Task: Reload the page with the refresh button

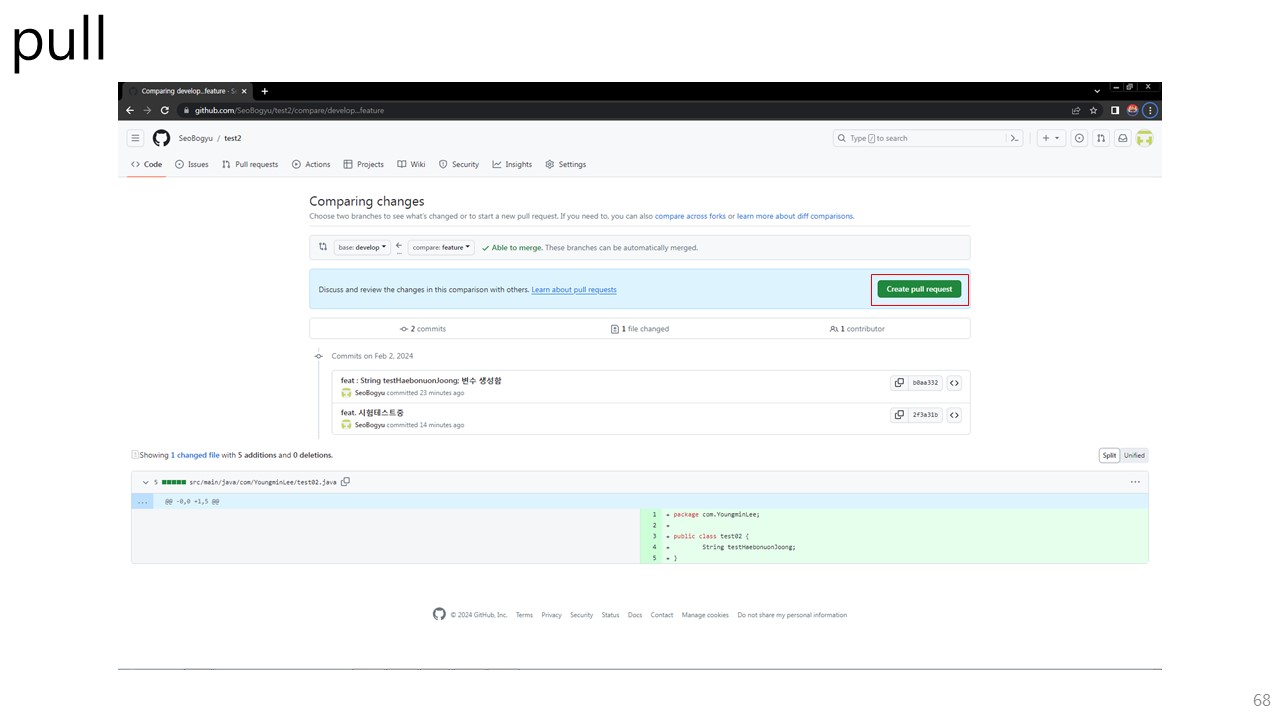Action: 165,110
